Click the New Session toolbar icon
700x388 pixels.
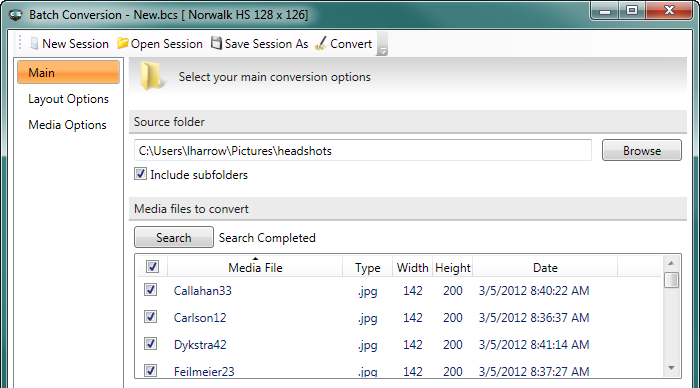34,43
